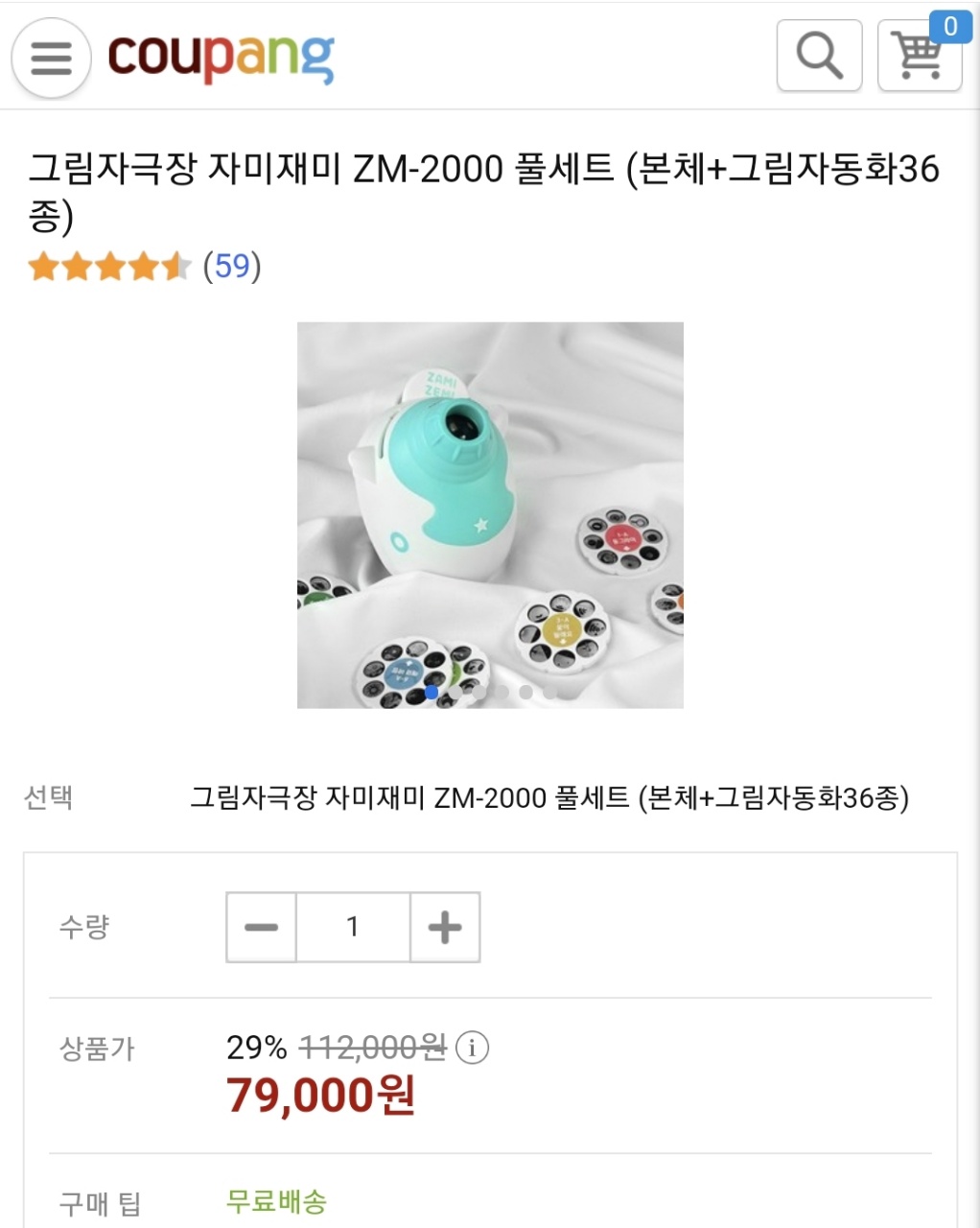Viewport: 980px width, 1228px height.
Task: Click the 무료배송 free shipping text
Action: point(276,1201)
